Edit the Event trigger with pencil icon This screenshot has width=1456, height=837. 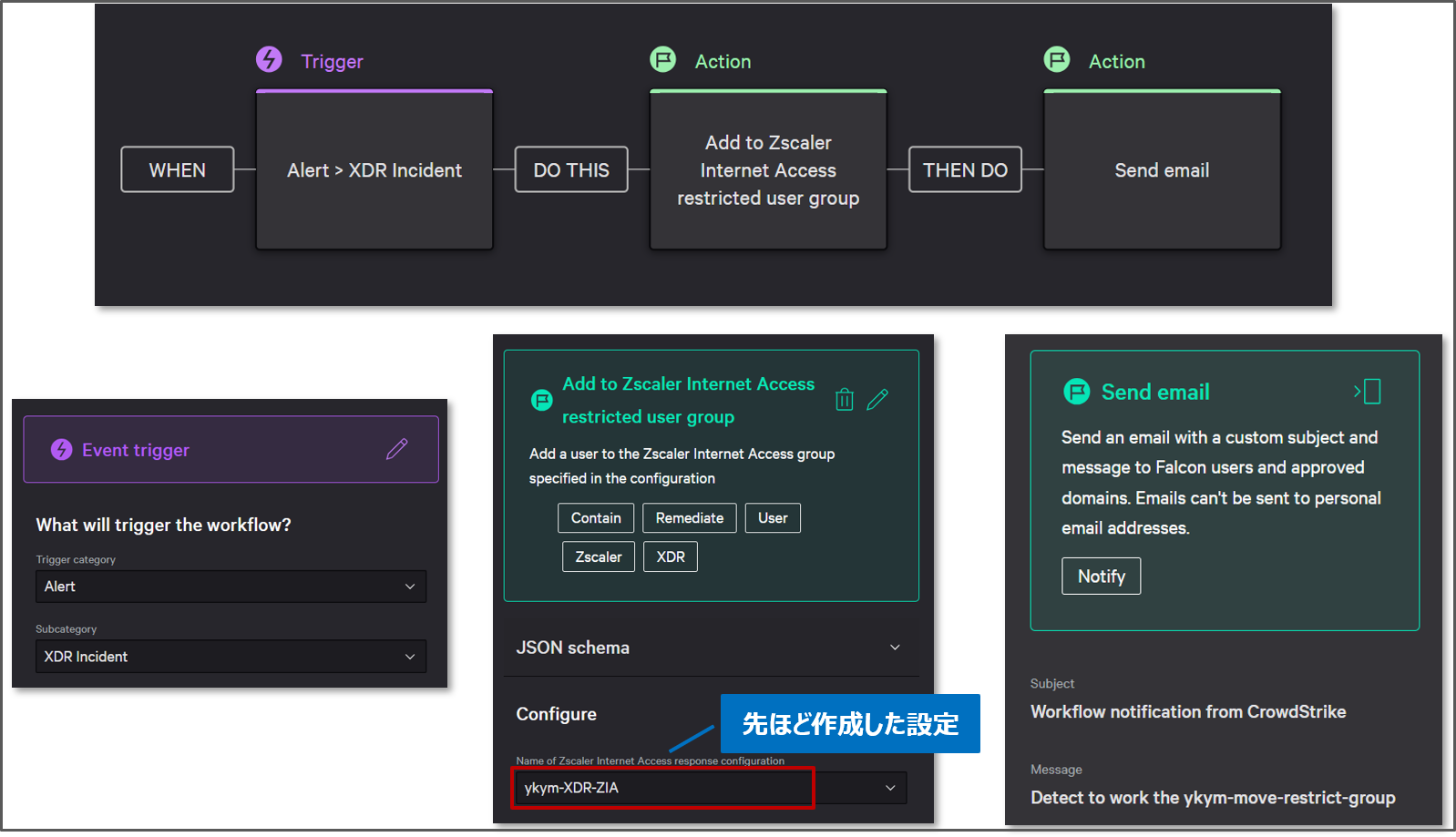[x=397, y=449]
